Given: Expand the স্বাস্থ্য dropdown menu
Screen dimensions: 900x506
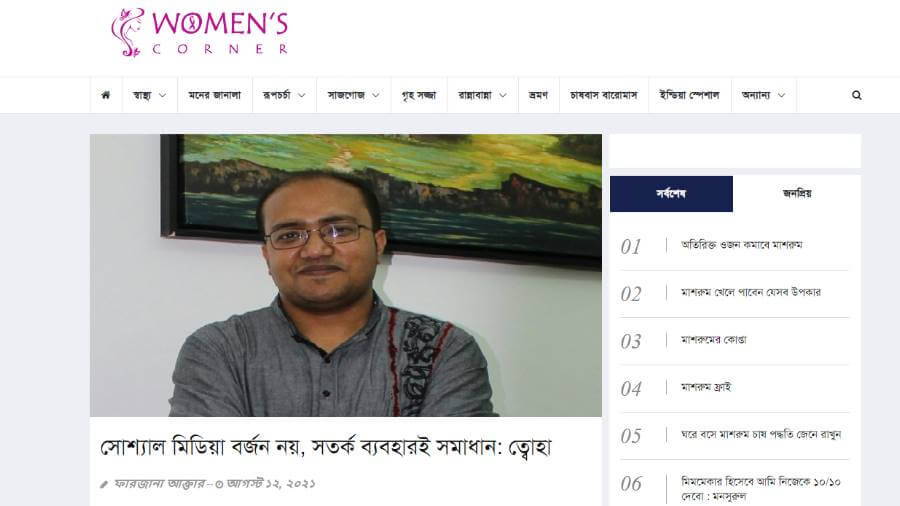Looking at the screenshot, I should [149, 95].
